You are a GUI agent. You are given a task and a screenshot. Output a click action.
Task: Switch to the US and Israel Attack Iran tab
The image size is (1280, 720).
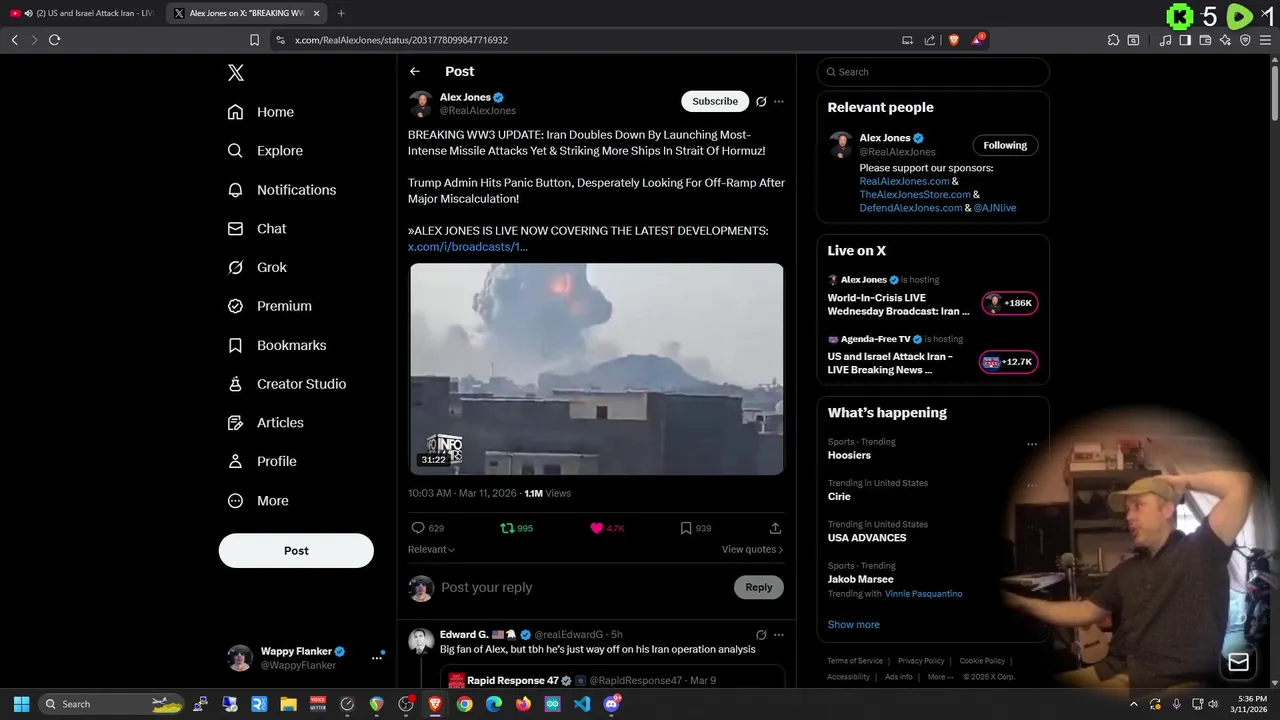[80, 13]
